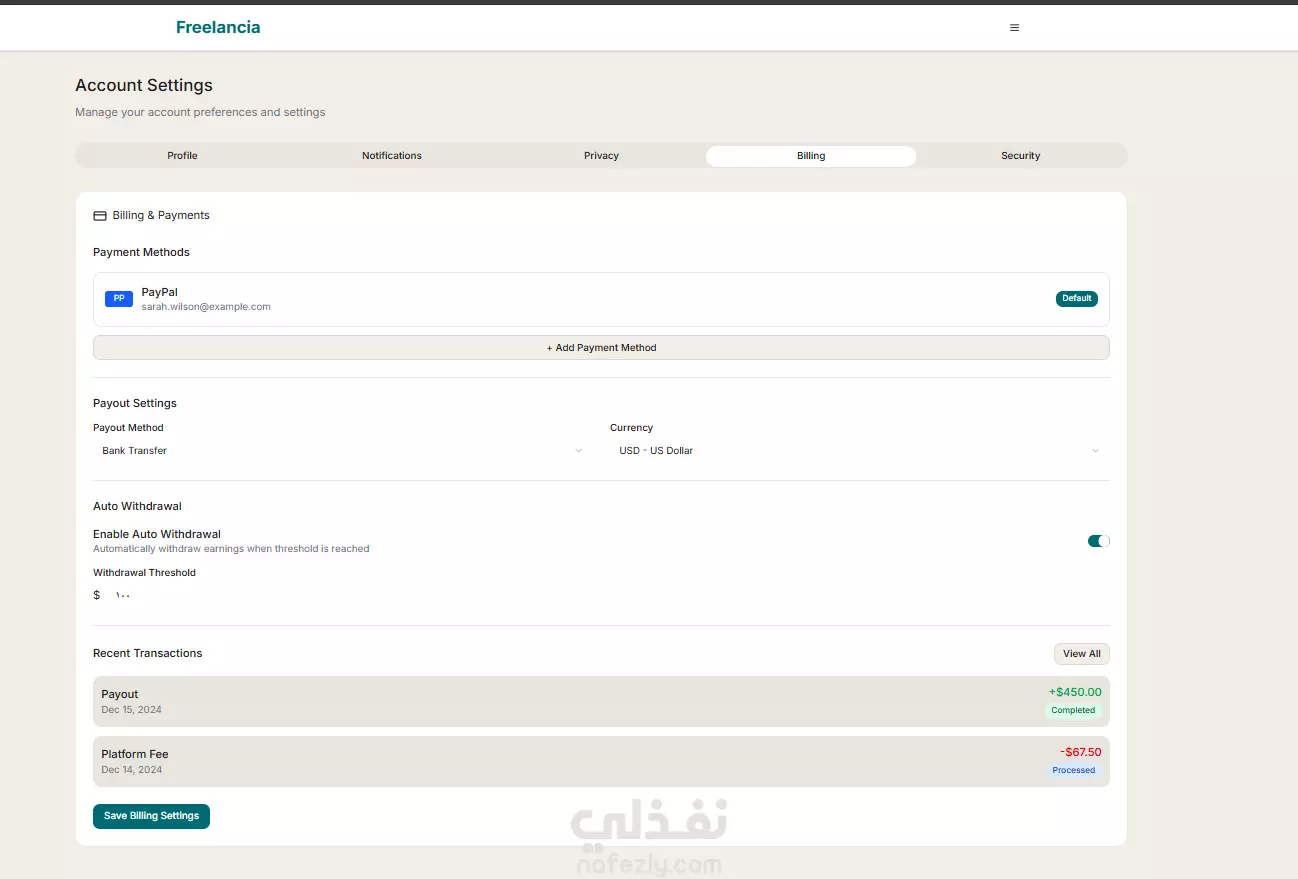Image resolution: width=1298 pixels, height=879 pixels.
Task: Click the Default badge on PayPal
Action: (x=1076, y=299)
